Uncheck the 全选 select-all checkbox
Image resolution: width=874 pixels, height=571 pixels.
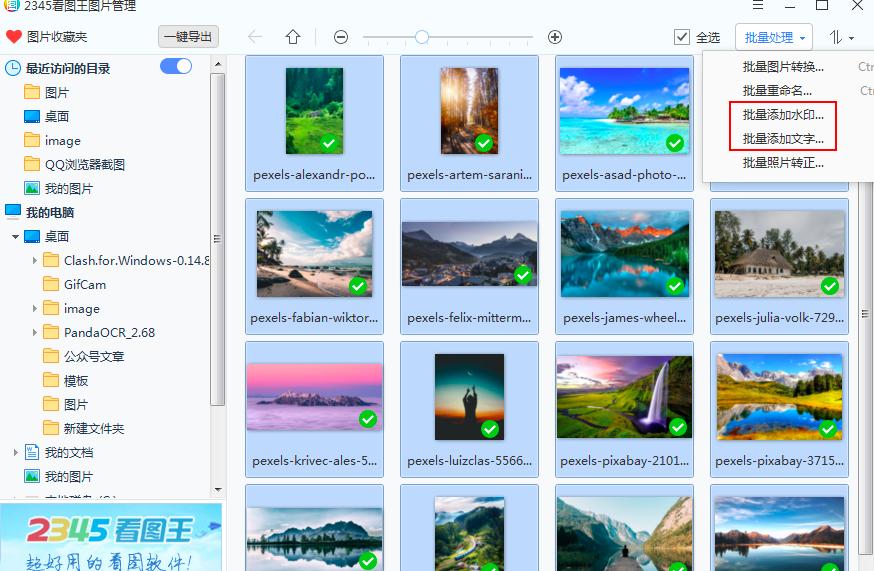coord(682,37)
